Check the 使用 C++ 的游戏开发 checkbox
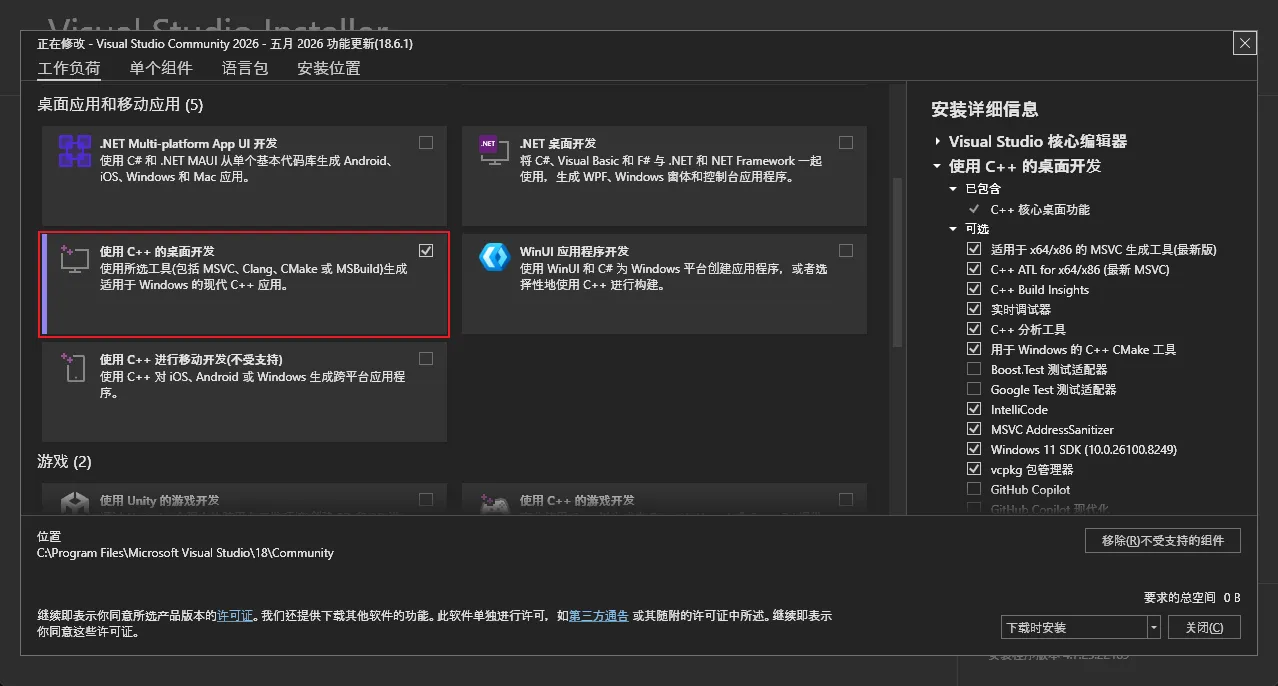 (x=846, y=499)
